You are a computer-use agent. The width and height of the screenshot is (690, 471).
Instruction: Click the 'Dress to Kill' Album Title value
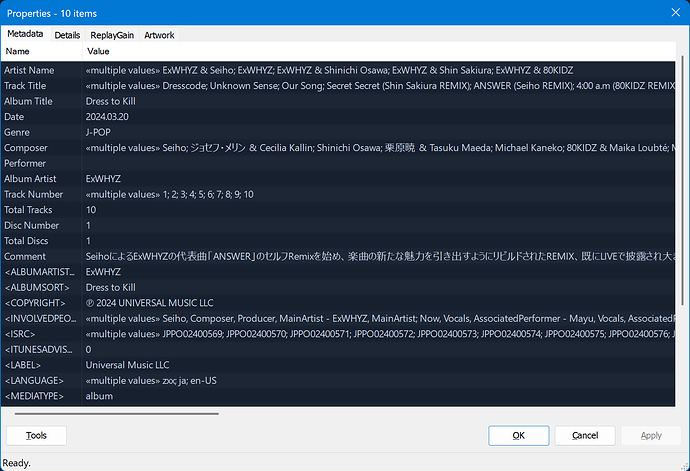point(110,101)
